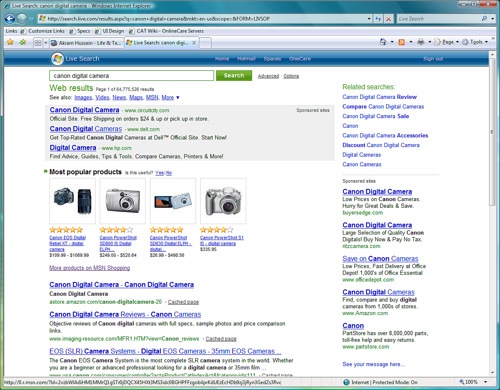Screen dimensions: 500x390
Task: Click the green Search button
Action: pos(234,76)
